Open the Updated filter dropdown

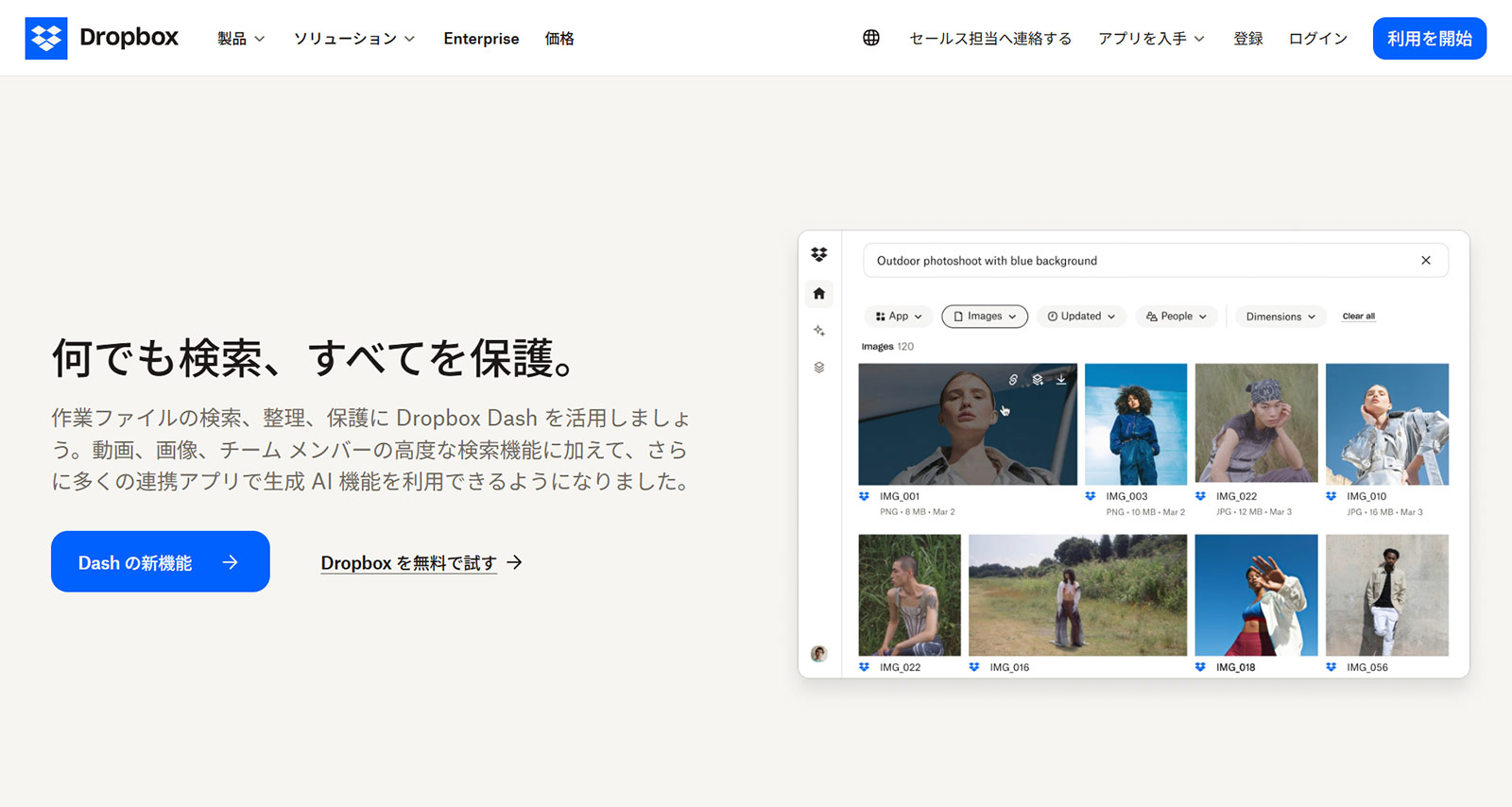[x=1081, y=317]
